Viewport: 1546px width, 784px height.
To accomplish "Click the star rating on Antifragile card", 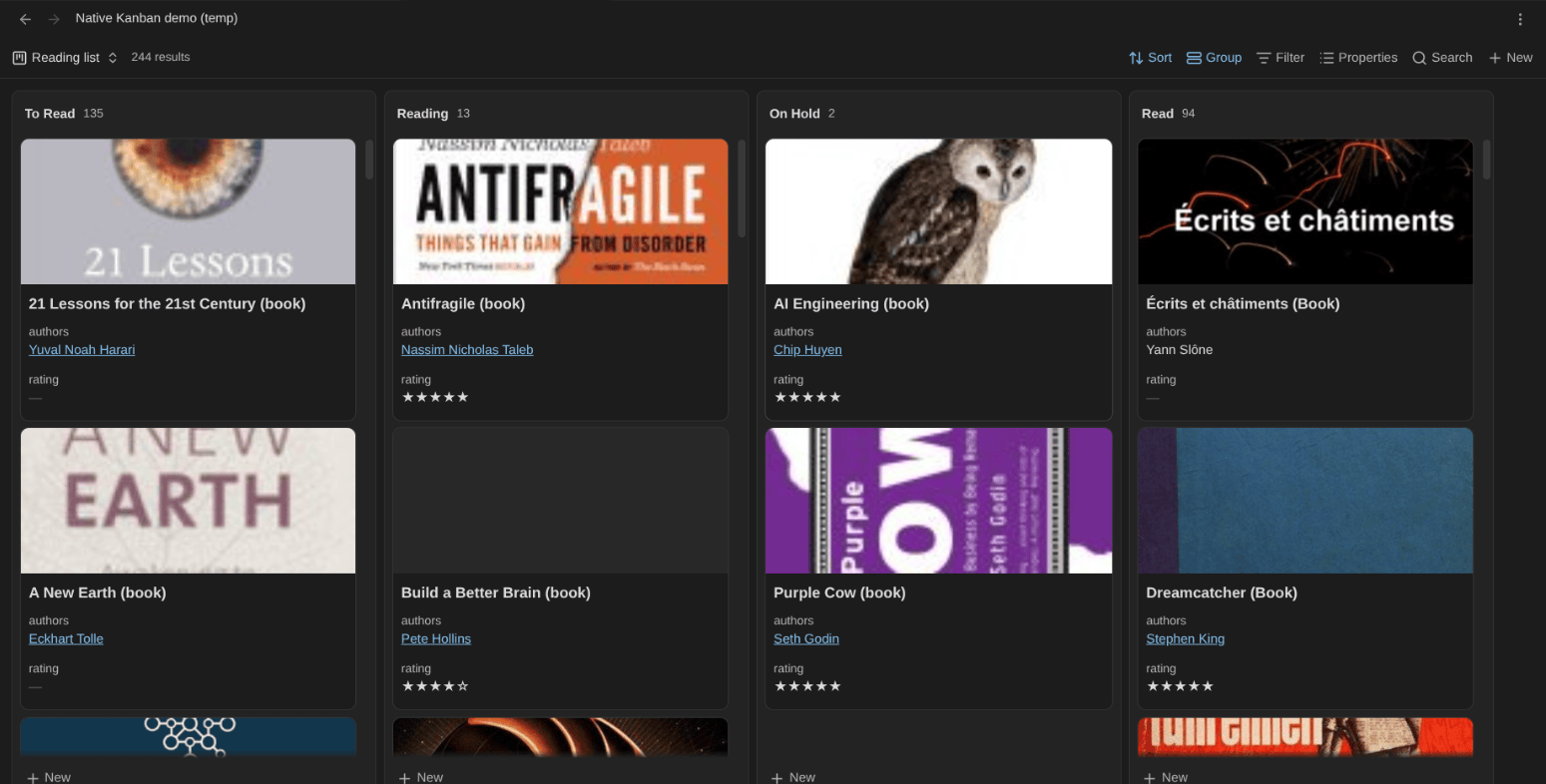I will 435,398.
